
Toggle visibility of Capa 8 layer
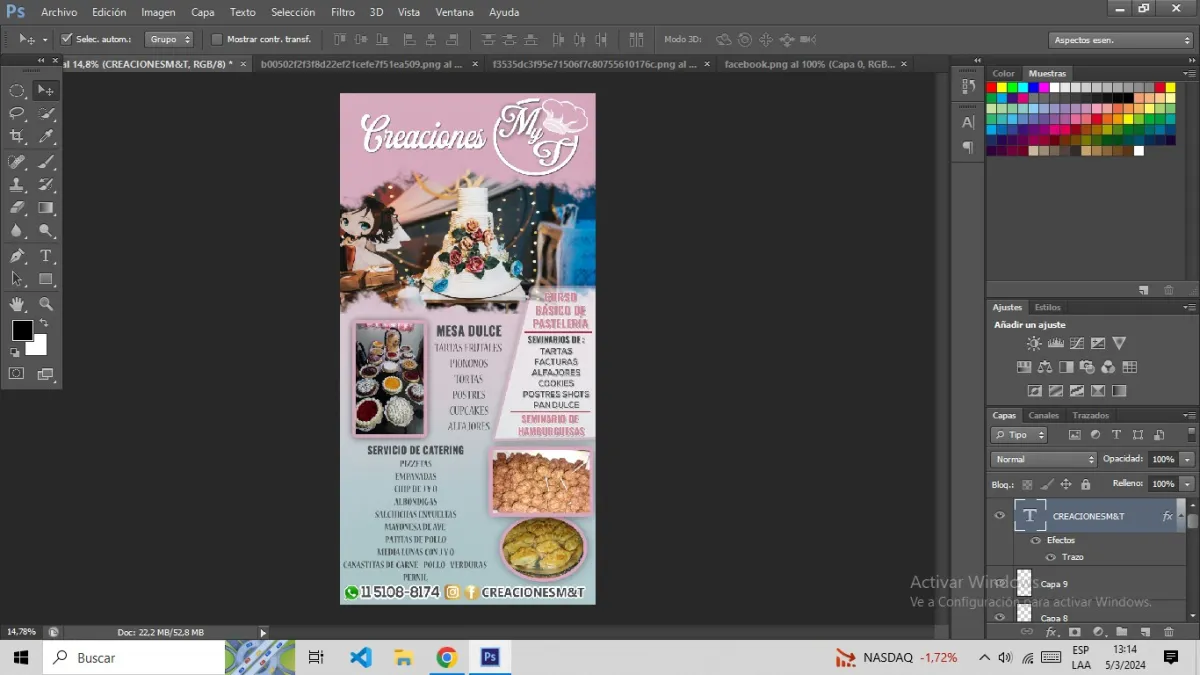[999, 617]
